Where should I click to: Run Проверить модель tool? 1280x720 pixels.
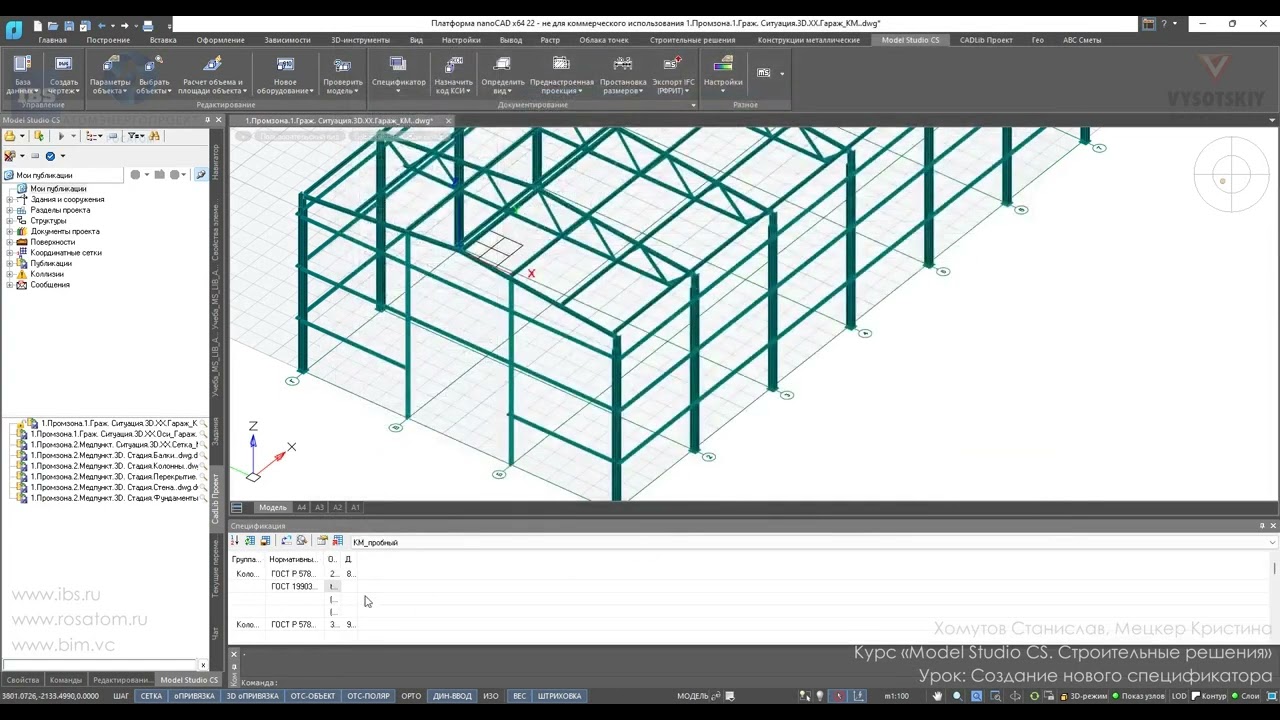coord(343,74)
